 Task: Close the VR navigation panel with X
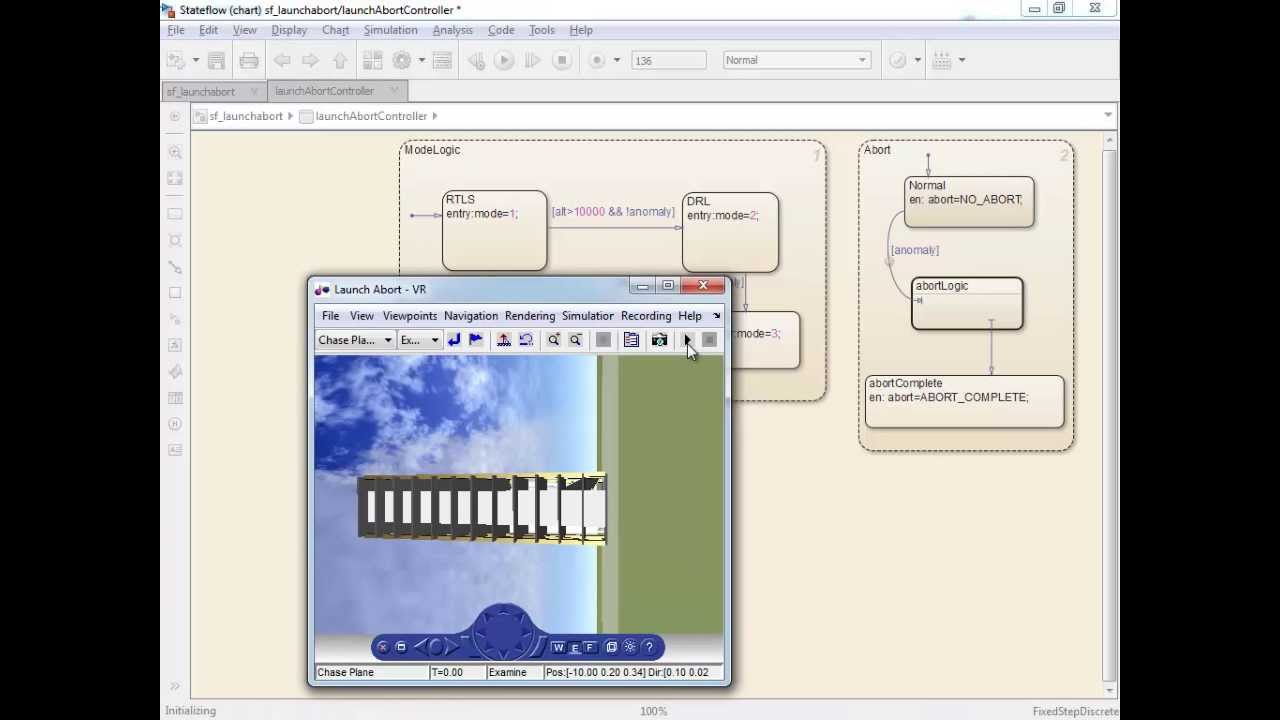[x=382, y=647]
